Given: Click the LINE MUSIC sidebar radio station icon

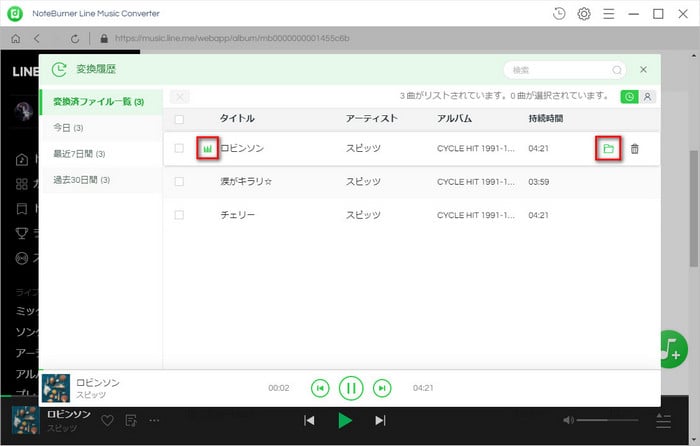Looking at the screenshot, I should [22, 258].
